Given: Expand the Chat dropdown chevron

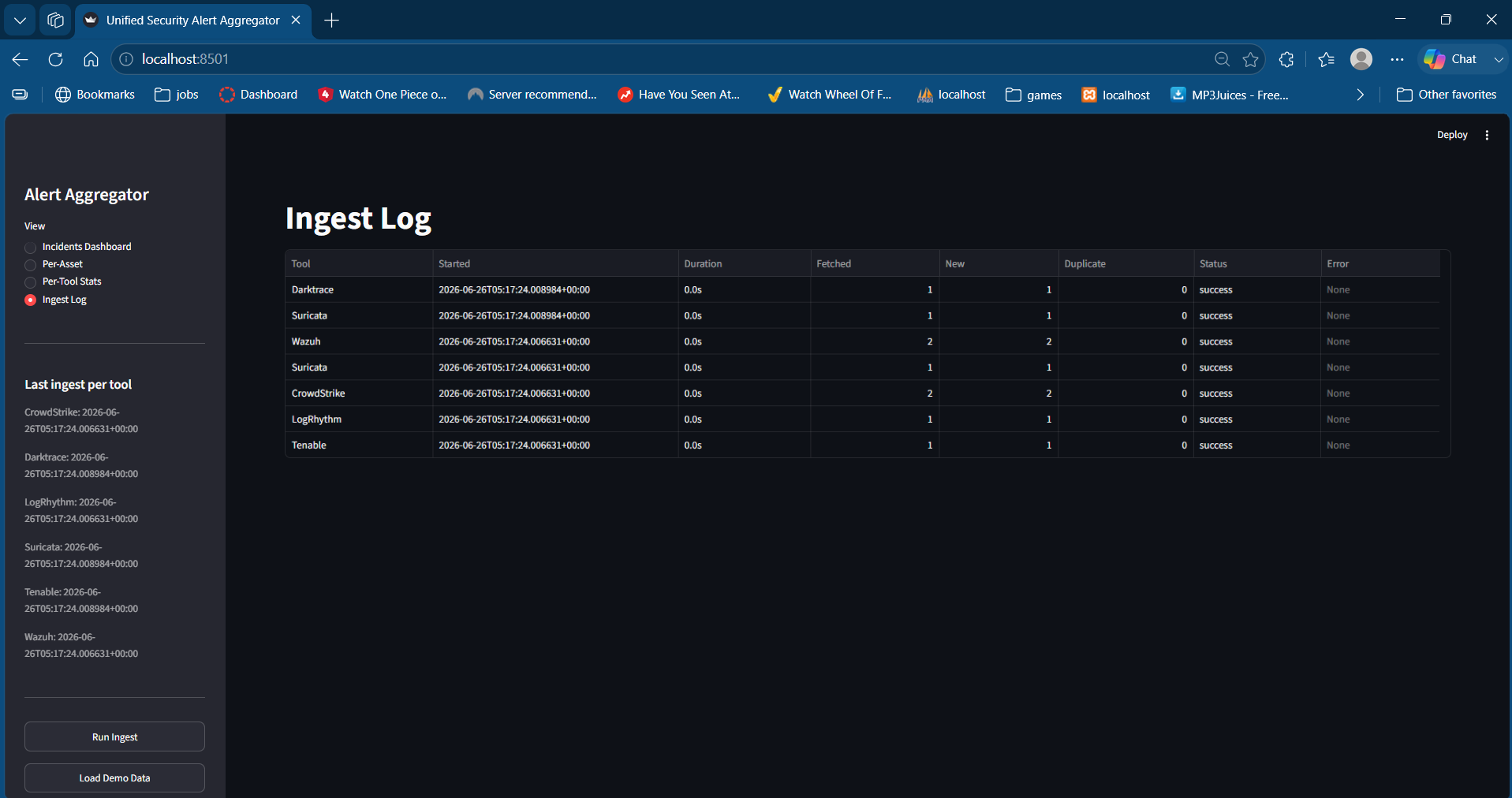Looking at the screenshot, I should [x=1498, y=59].
